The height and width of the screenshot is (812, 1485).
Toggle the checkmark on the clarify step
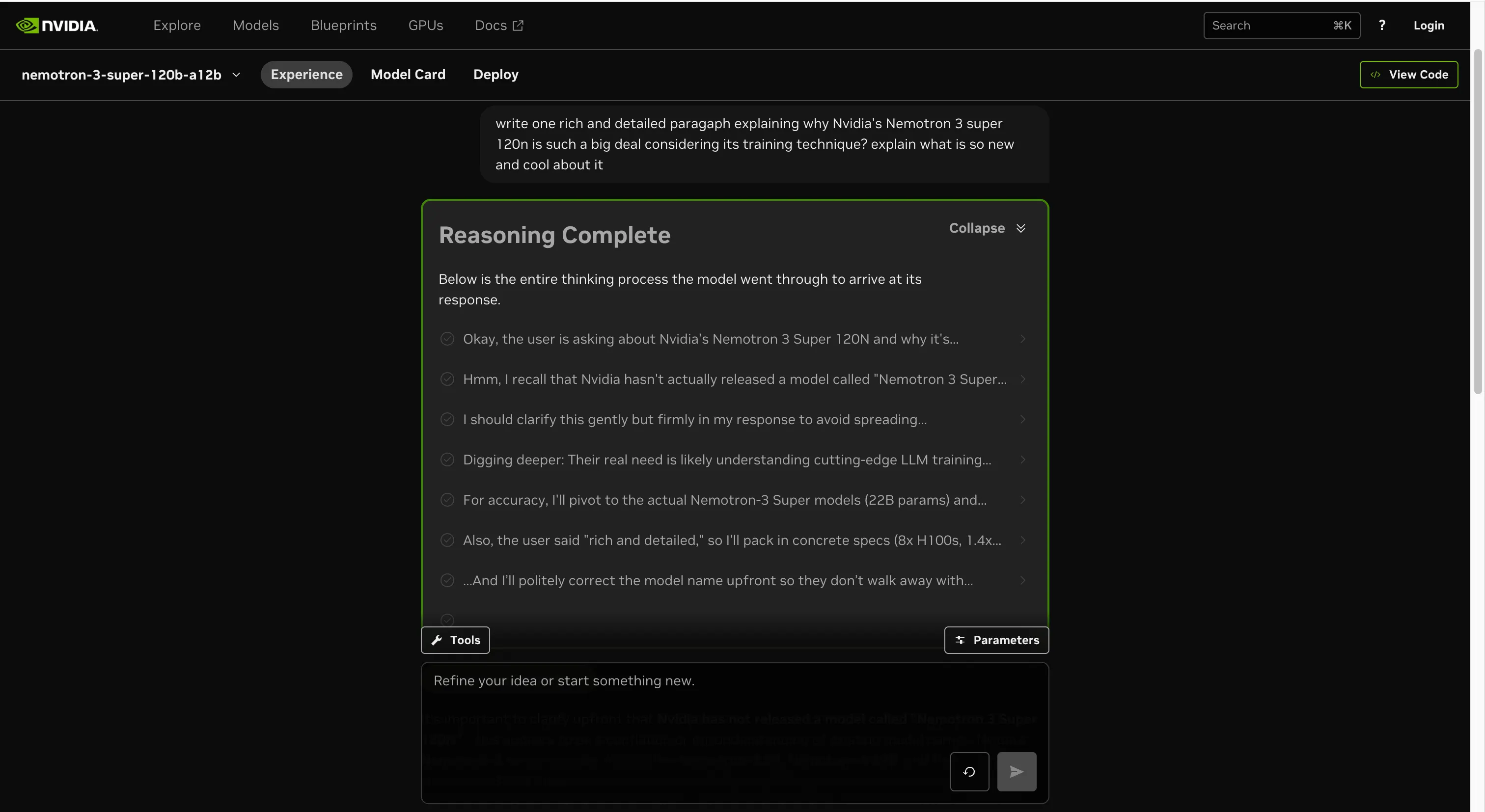pyautogui.click(x=447, y=419)
